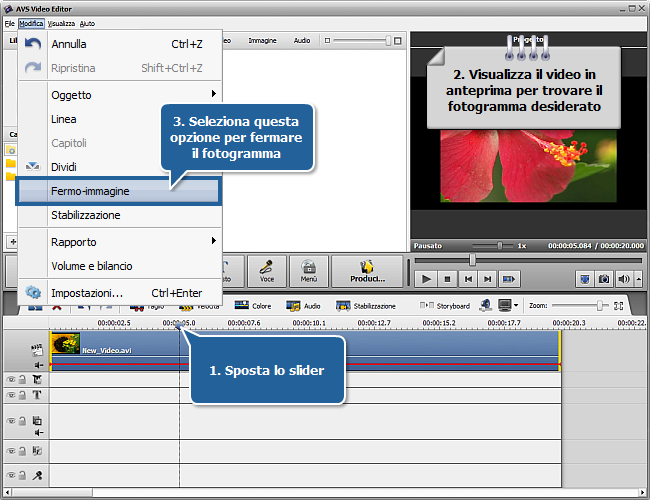Click the timeline playhead marker
This screenshot has width=650, height=500.
(x=179, y=327)
